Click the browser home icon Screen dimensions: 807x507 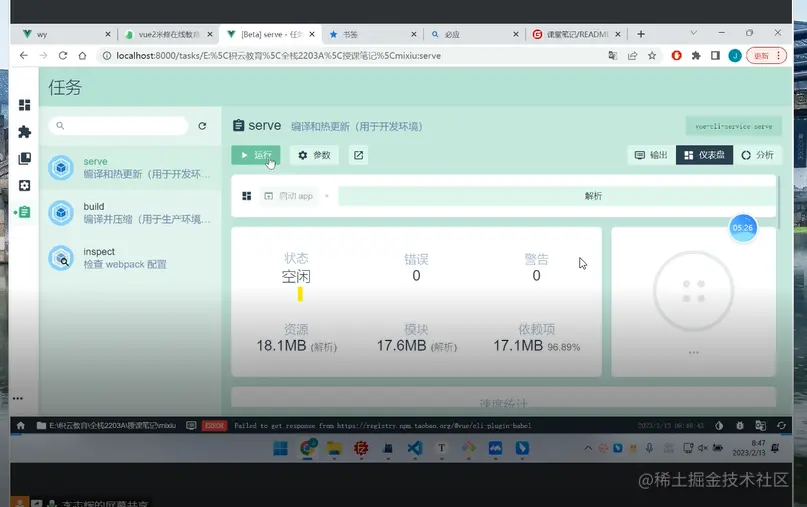82,56
